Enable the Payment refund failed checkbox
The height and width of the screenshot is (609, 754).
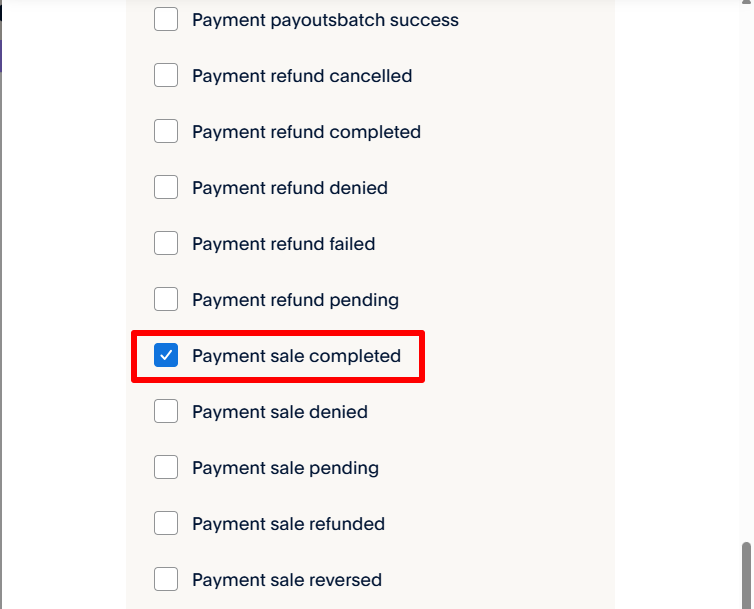pos(166,244)
